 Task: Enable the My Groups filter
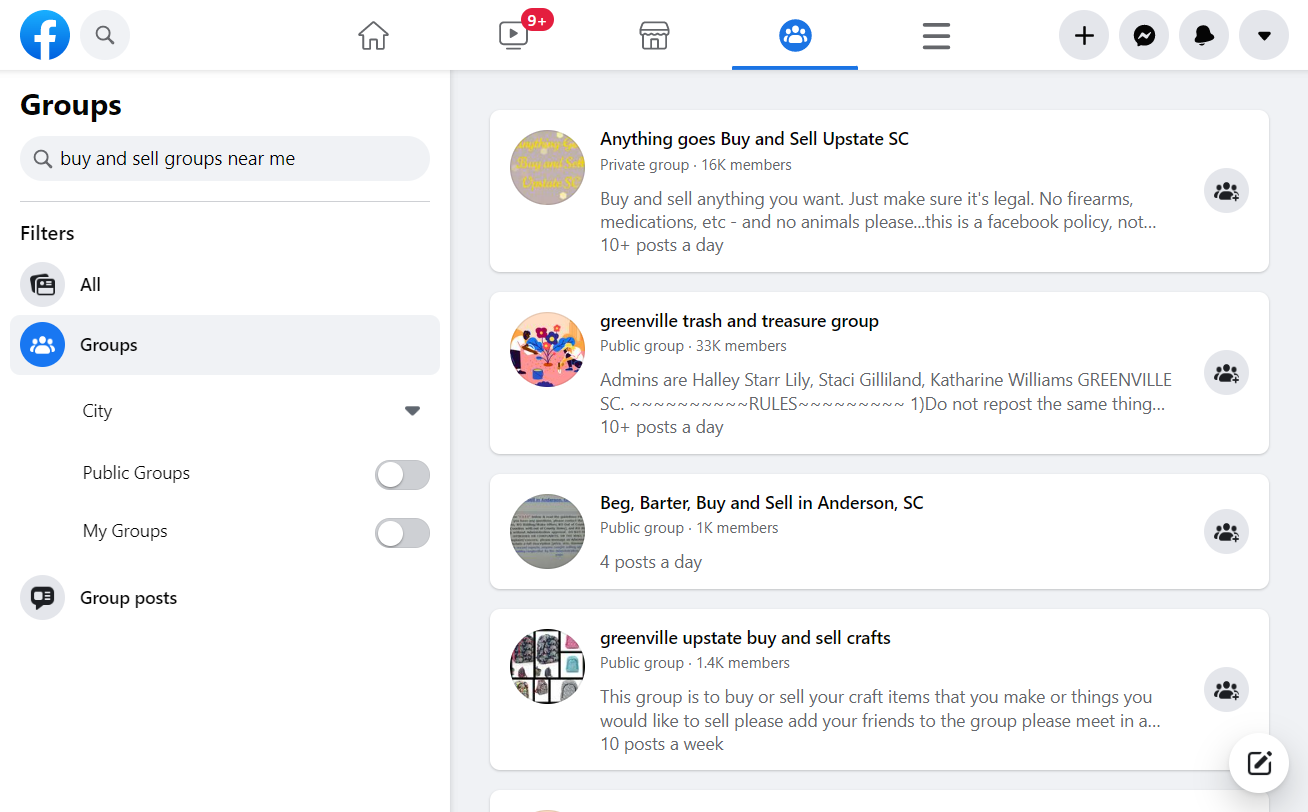402,532
